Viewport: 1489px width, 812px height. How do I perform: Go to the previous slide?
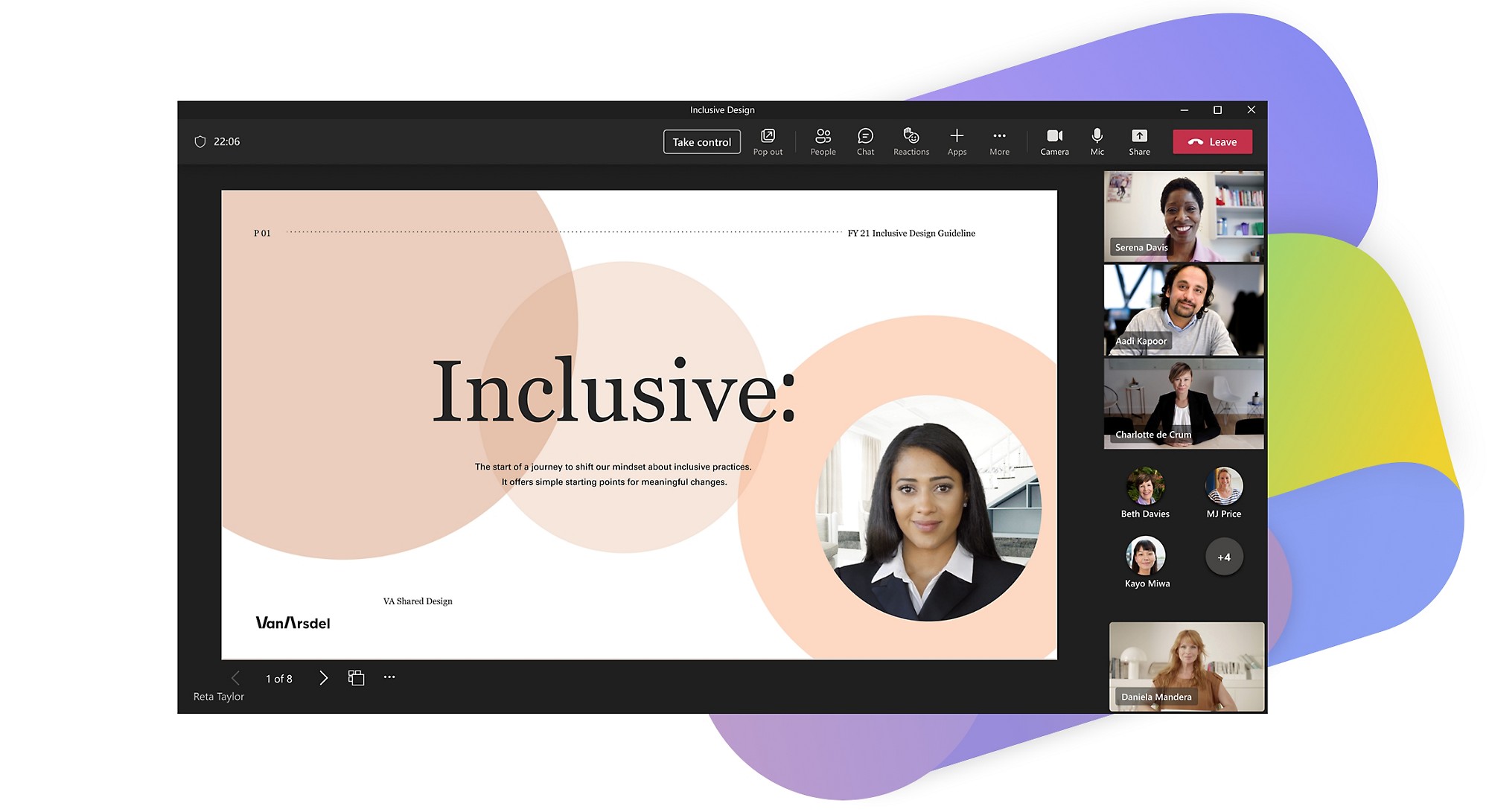235,678
